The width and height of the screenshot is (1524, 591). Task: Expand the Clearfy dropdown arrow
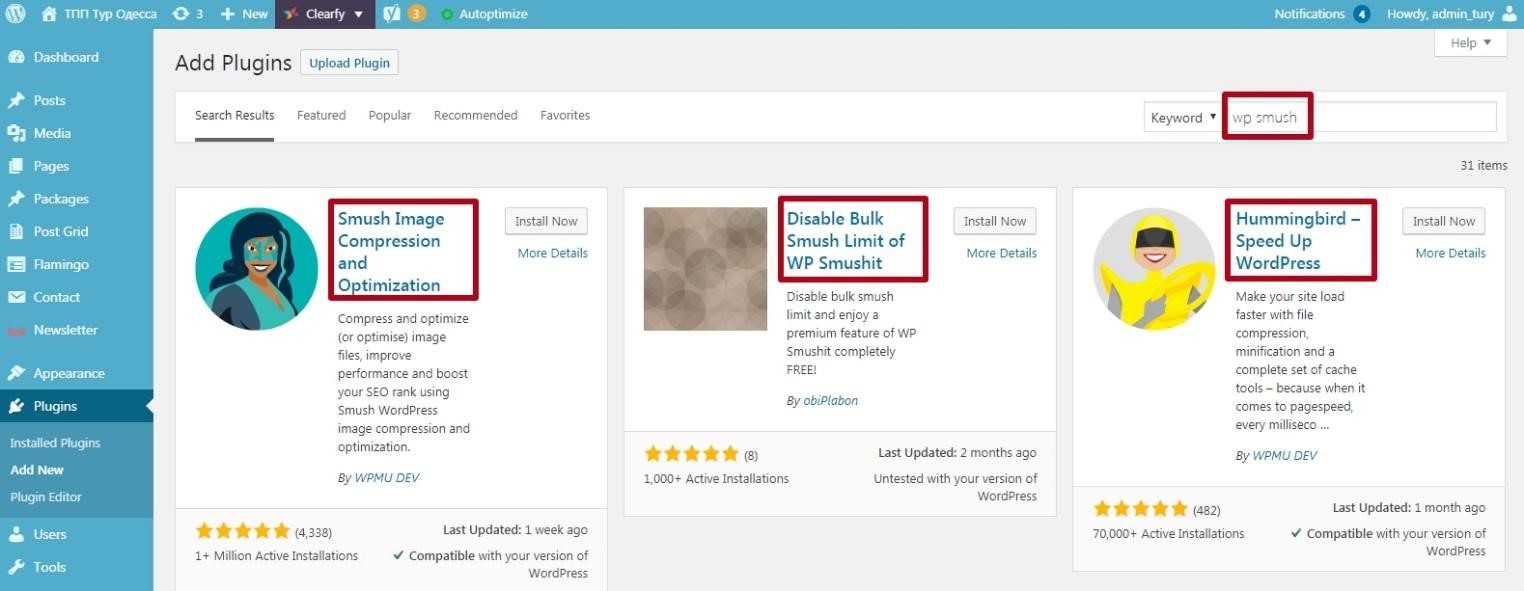[359, 14]
